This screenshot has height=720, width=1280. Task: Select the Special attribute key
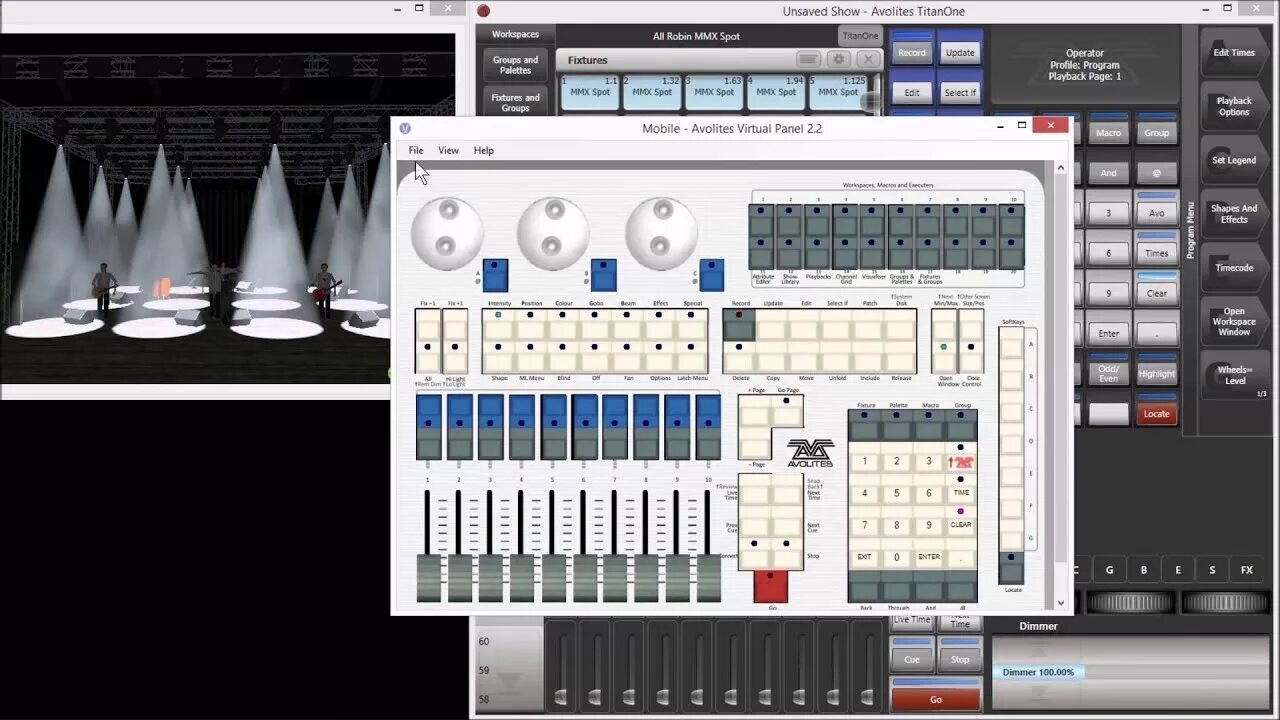[691, 324]
